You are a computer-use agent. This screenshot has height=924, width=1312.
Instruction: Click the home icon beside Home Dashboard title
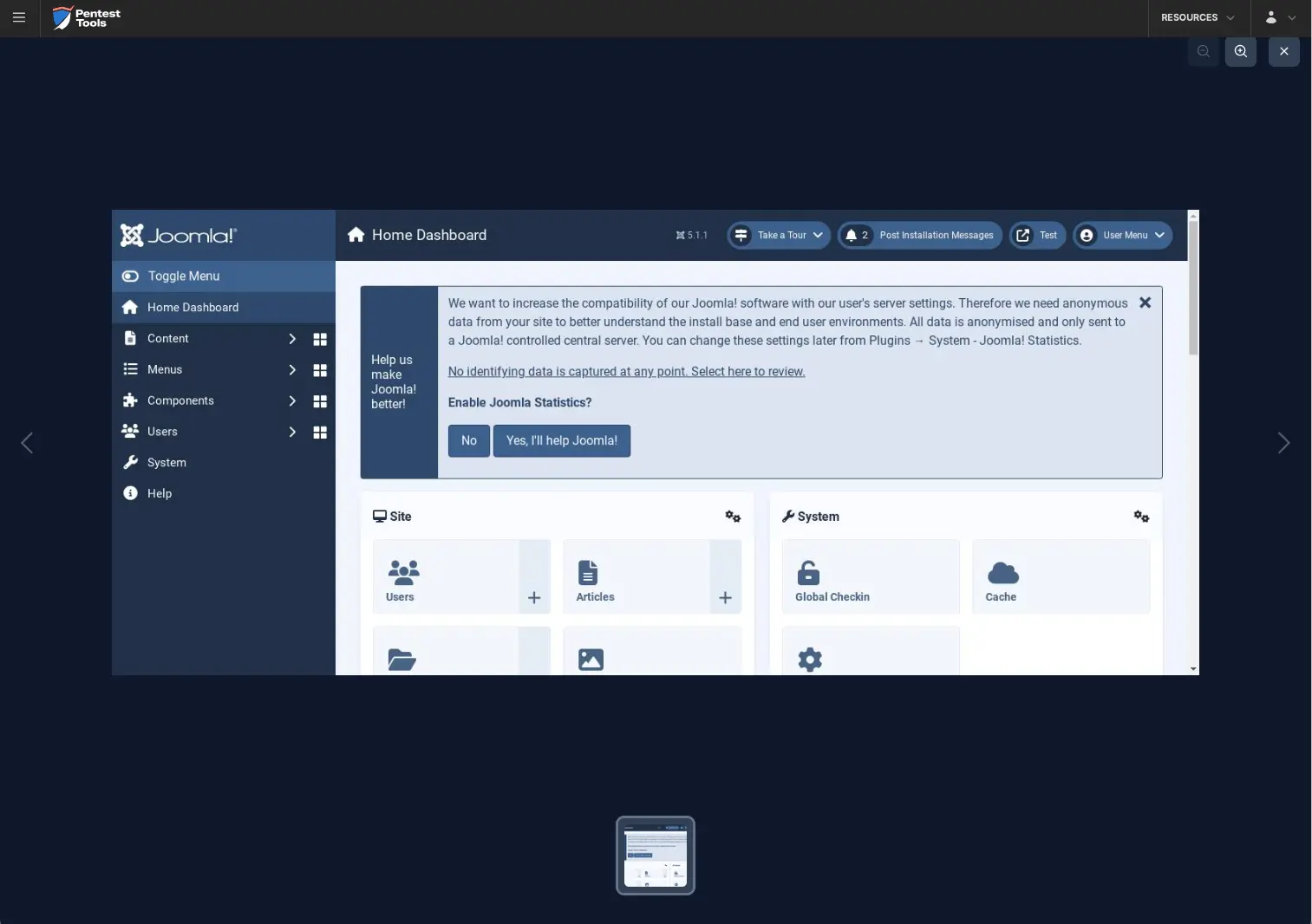pyautogui.click(x=356, y=235)
